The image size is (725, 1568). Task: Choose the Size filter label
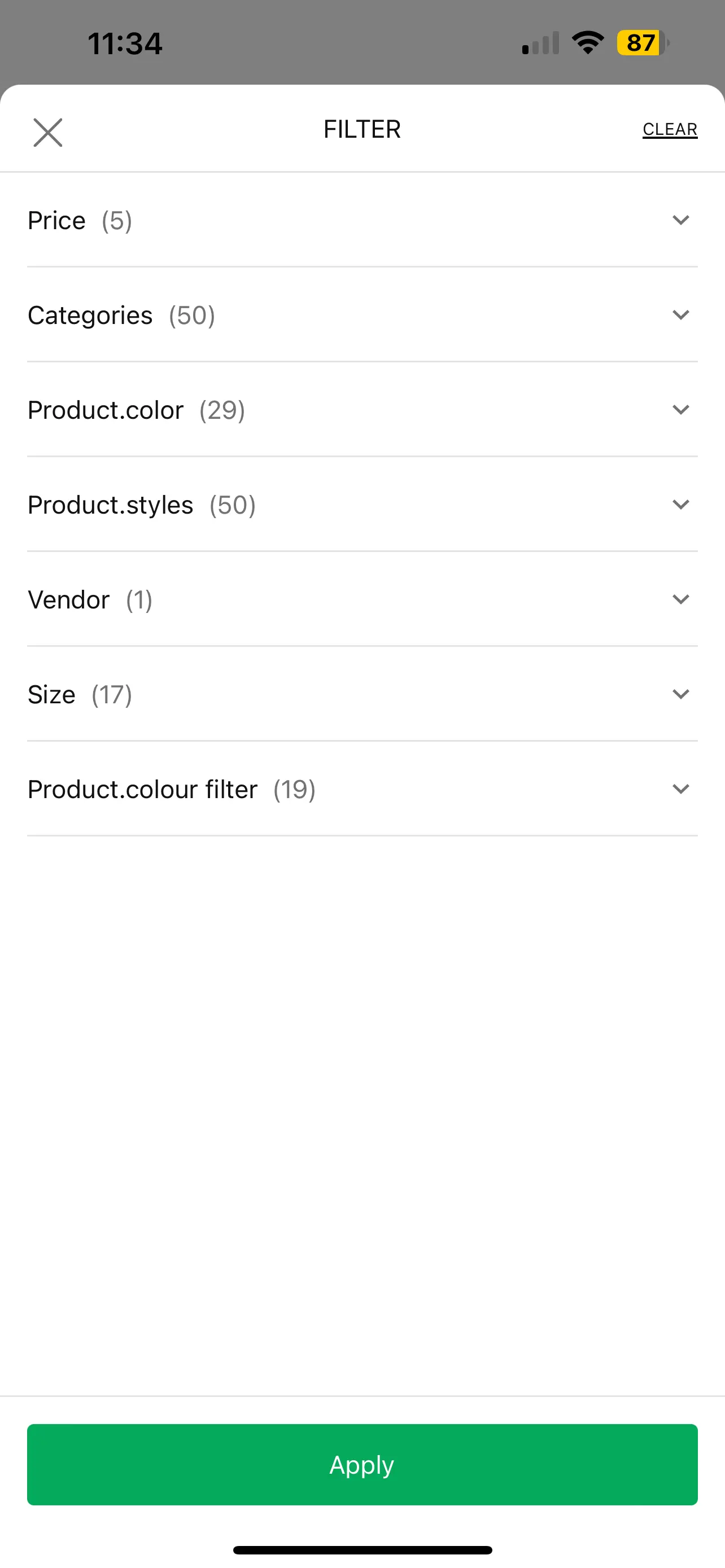coord(51,695)
